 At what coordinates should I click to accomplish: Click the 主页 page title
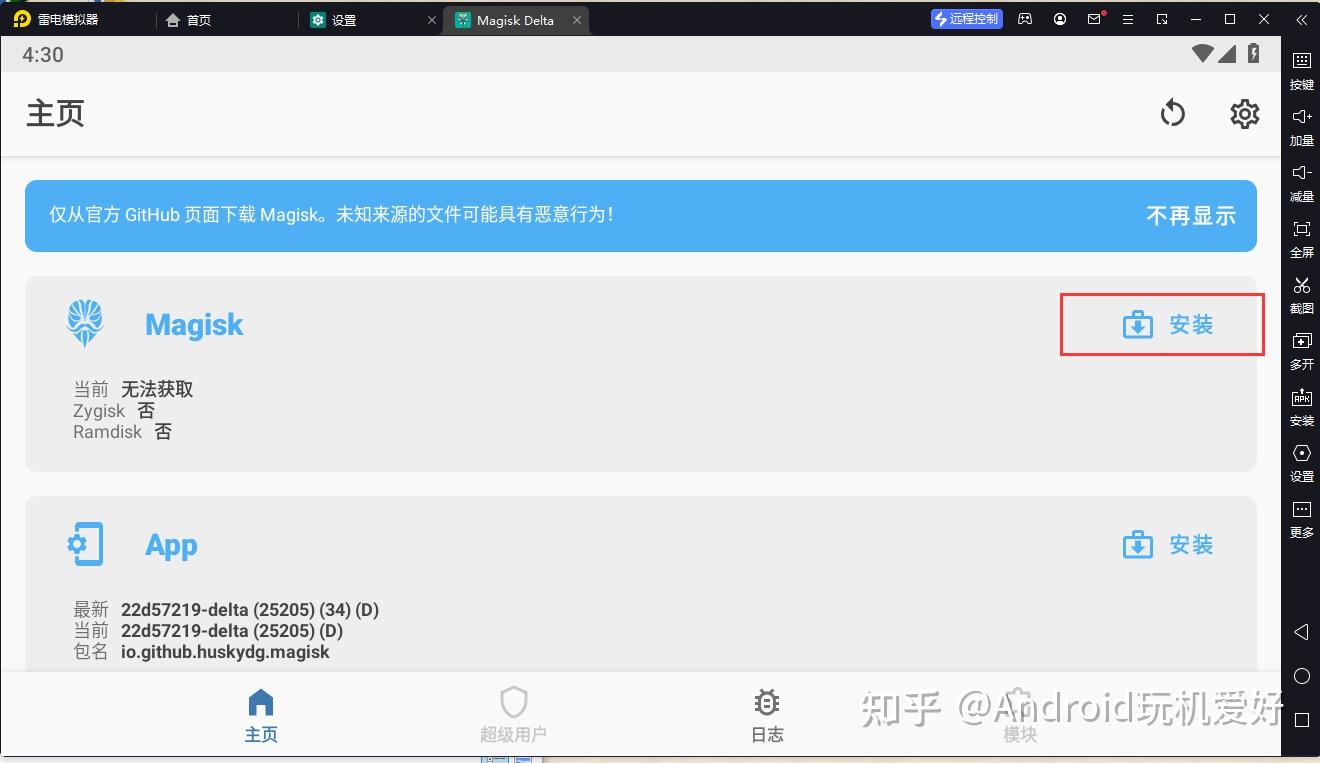[x=55, y=113]
